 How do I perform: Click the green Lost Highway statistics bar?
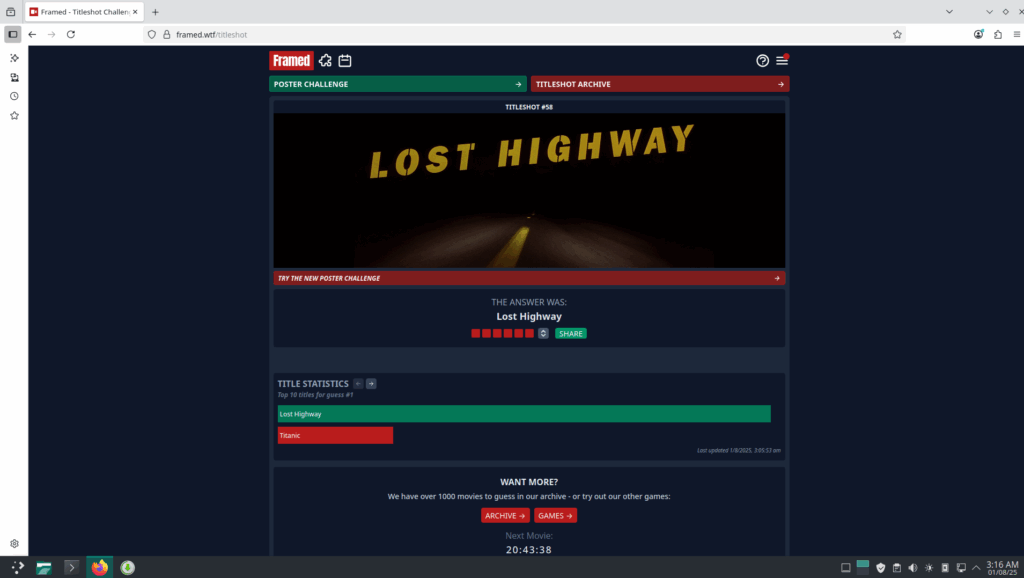tap(524, 414)
